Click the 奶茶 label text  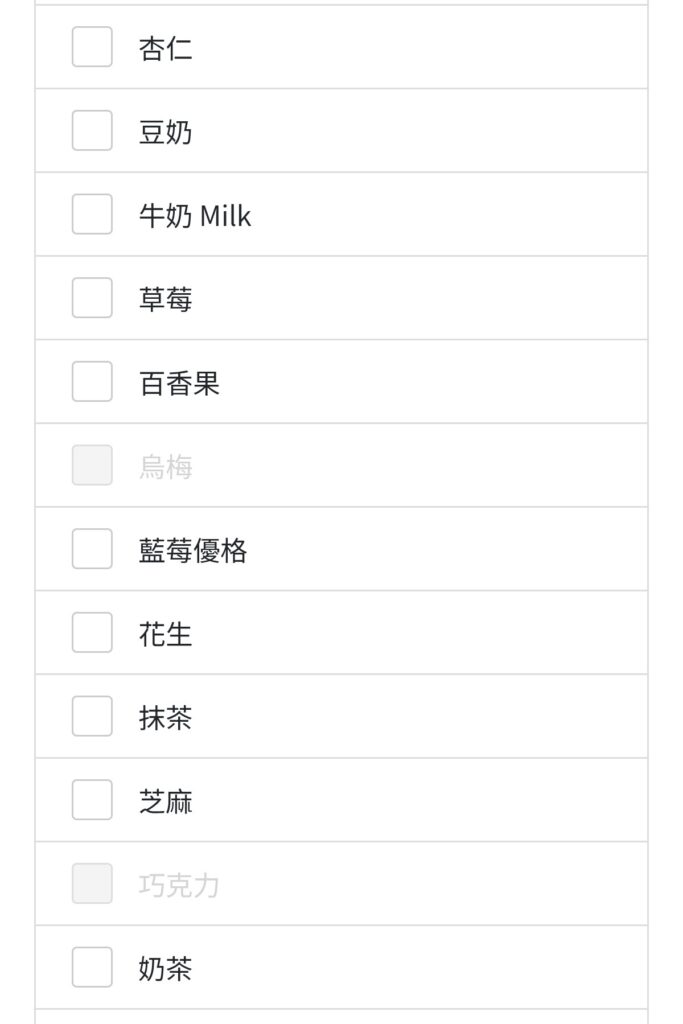coord(165,968)
